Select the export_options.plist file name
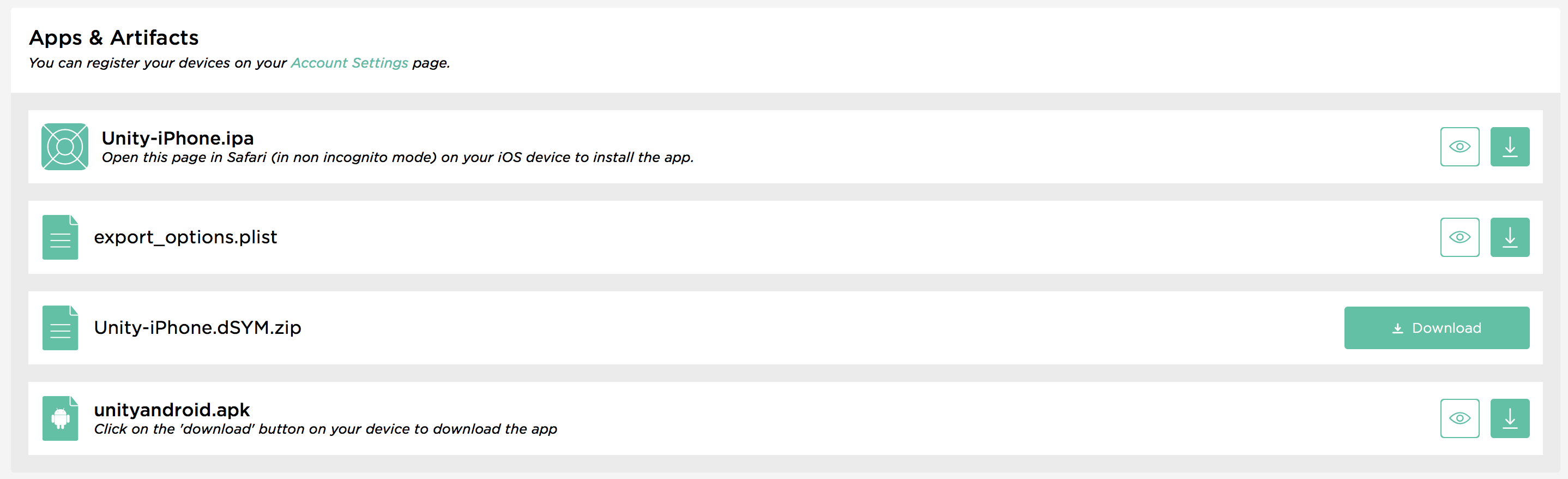Screen dimensions: 1568x479 click(x=185, y=237)
